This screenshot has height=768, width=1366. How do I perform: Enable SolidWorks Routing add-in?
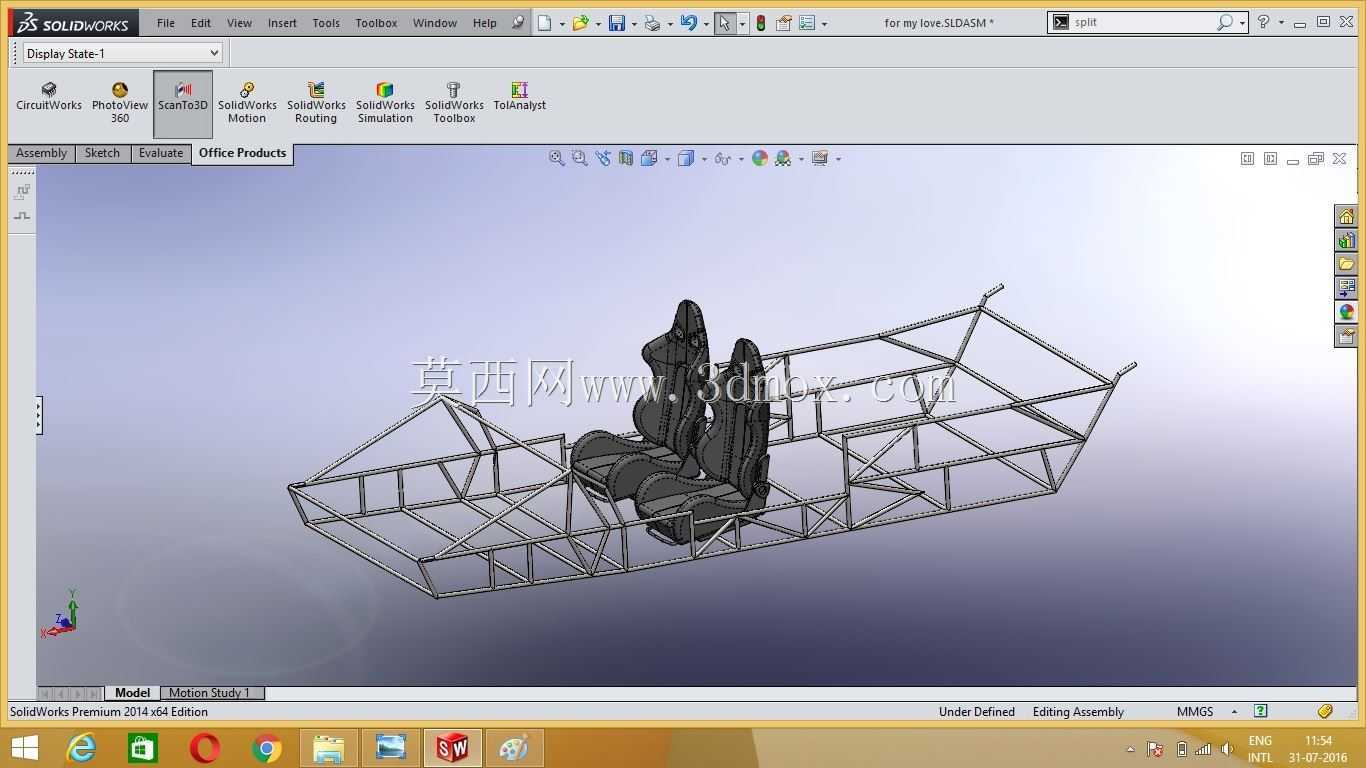point(316,104)
